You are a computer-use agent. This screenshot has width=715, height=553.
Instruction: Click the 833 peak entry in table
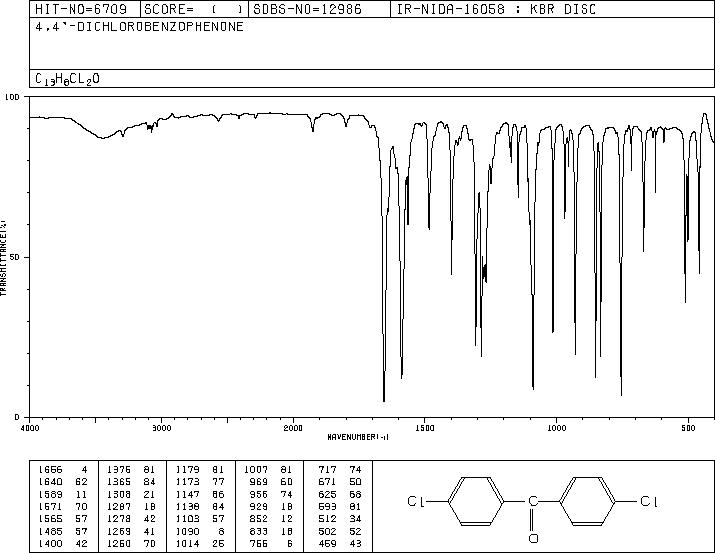pos(272,532)
